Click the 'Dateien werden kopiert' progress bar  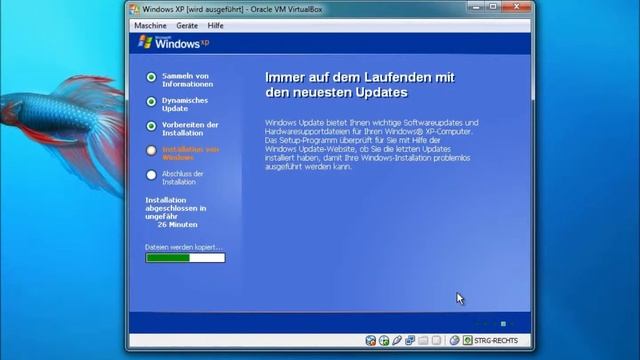coord(185,258)
